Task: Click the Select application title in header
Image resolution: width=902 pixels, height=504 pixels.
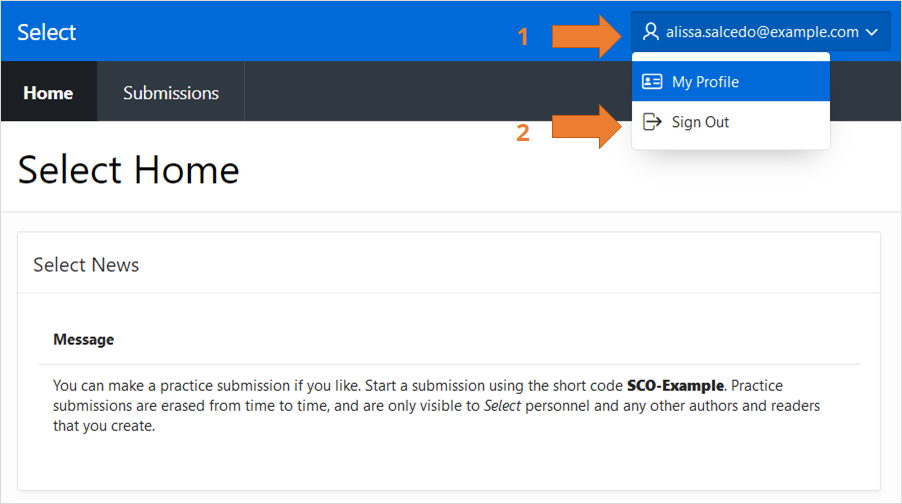Action: pyautogui.click(x=47, y=32)
